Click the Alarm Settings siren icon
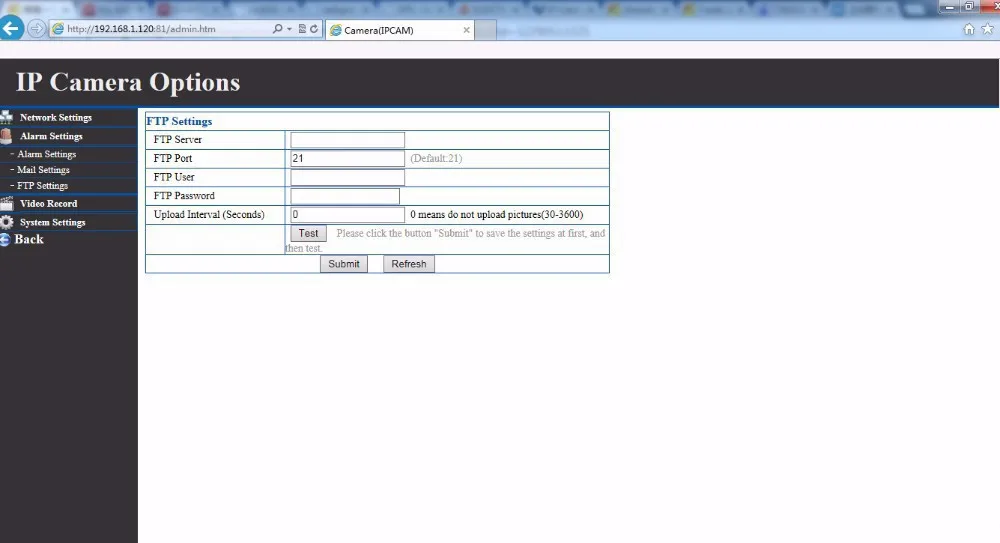 [6, 136]
